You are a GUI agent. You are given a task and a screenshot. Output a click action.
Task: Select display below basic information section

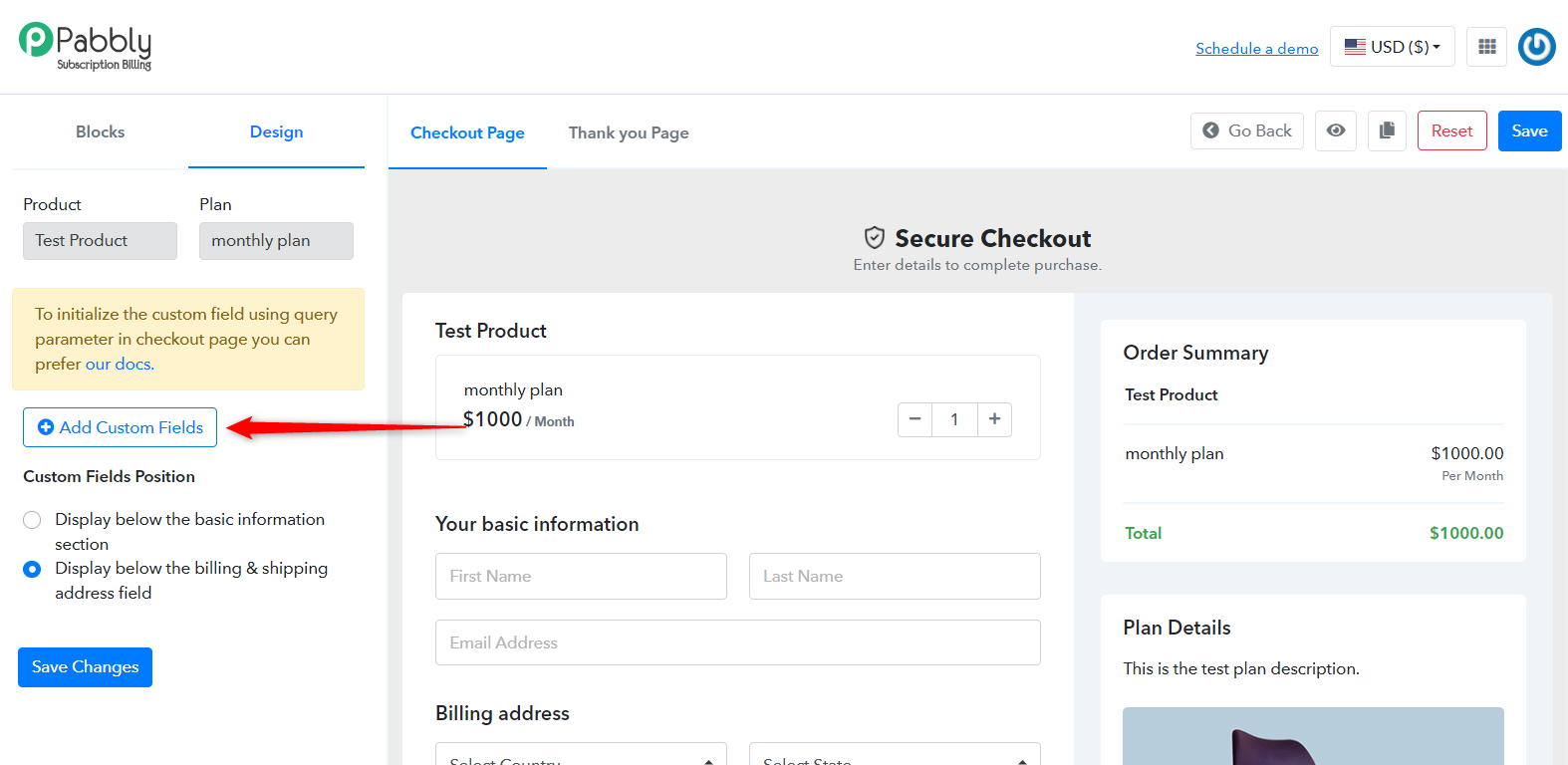[32, 520]
